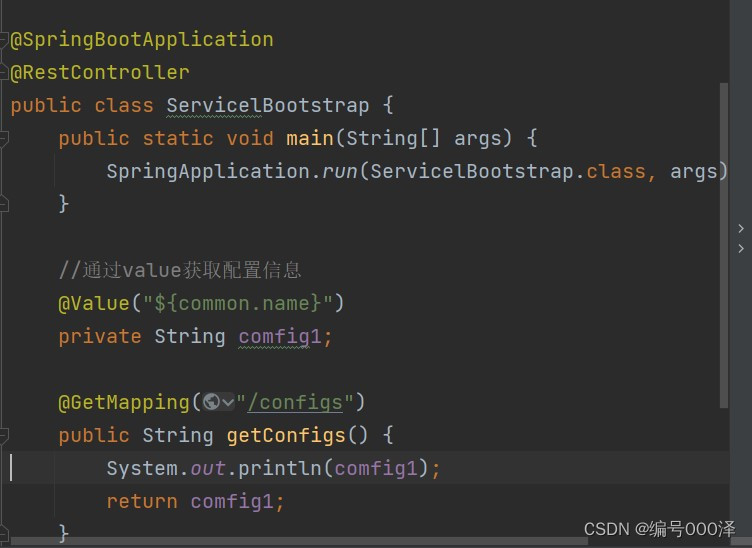Open the globe URL icon before "/configs"

tap(211, 402)
